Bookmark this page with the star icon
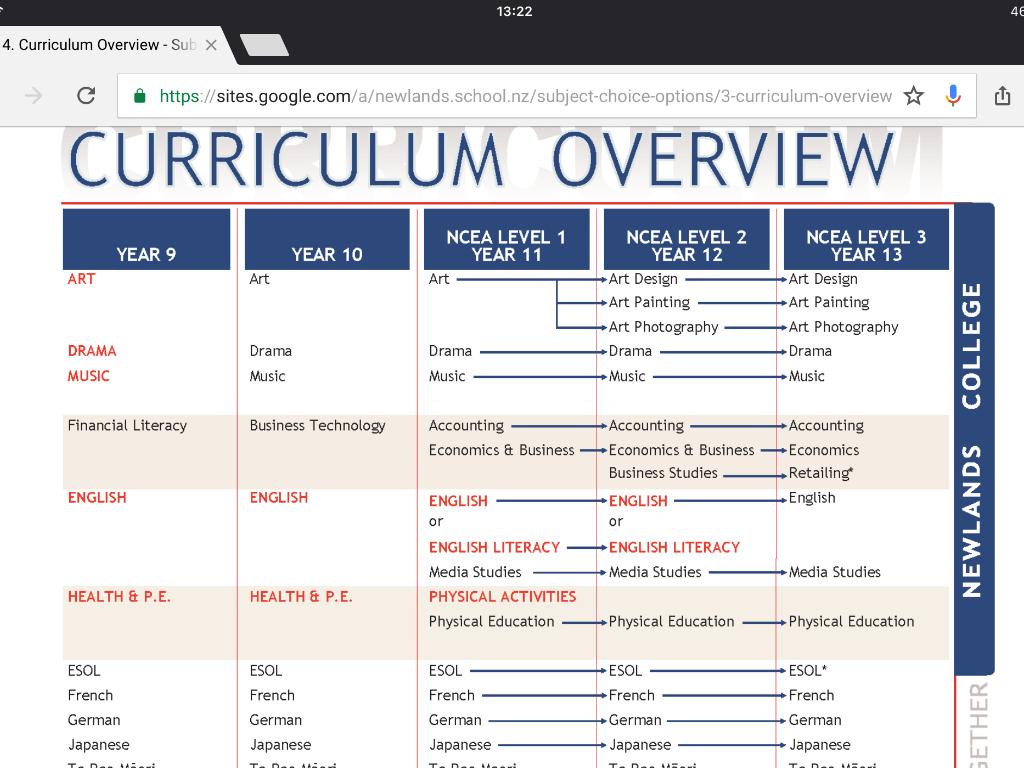The width and height of the screenshot is (1024, 768). pos(913,96)
